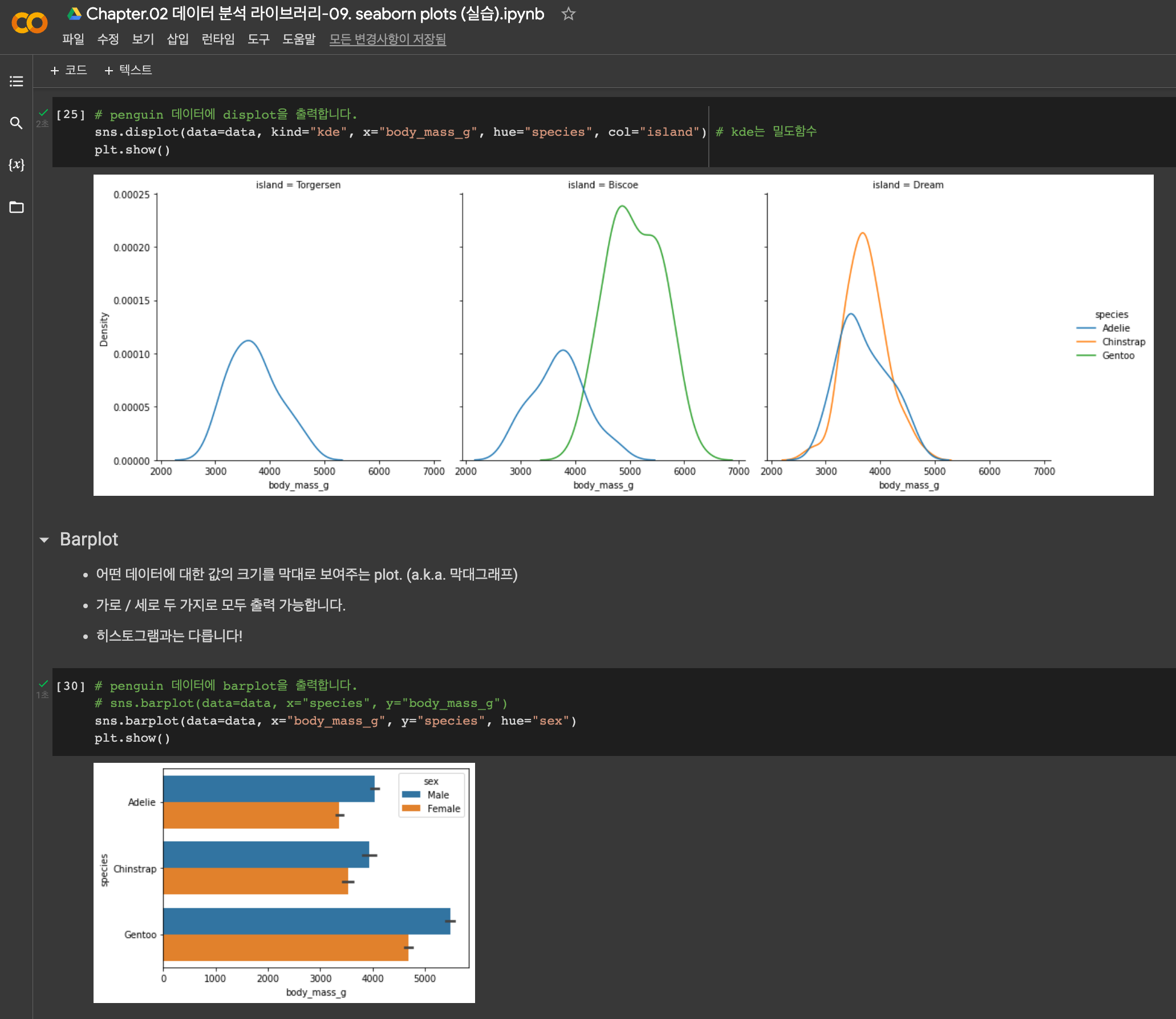Click the search magnifier icon in sidebar
Image resolution: width=1176 pixels, height=1019 pixels.
click(x=16, y=123)
